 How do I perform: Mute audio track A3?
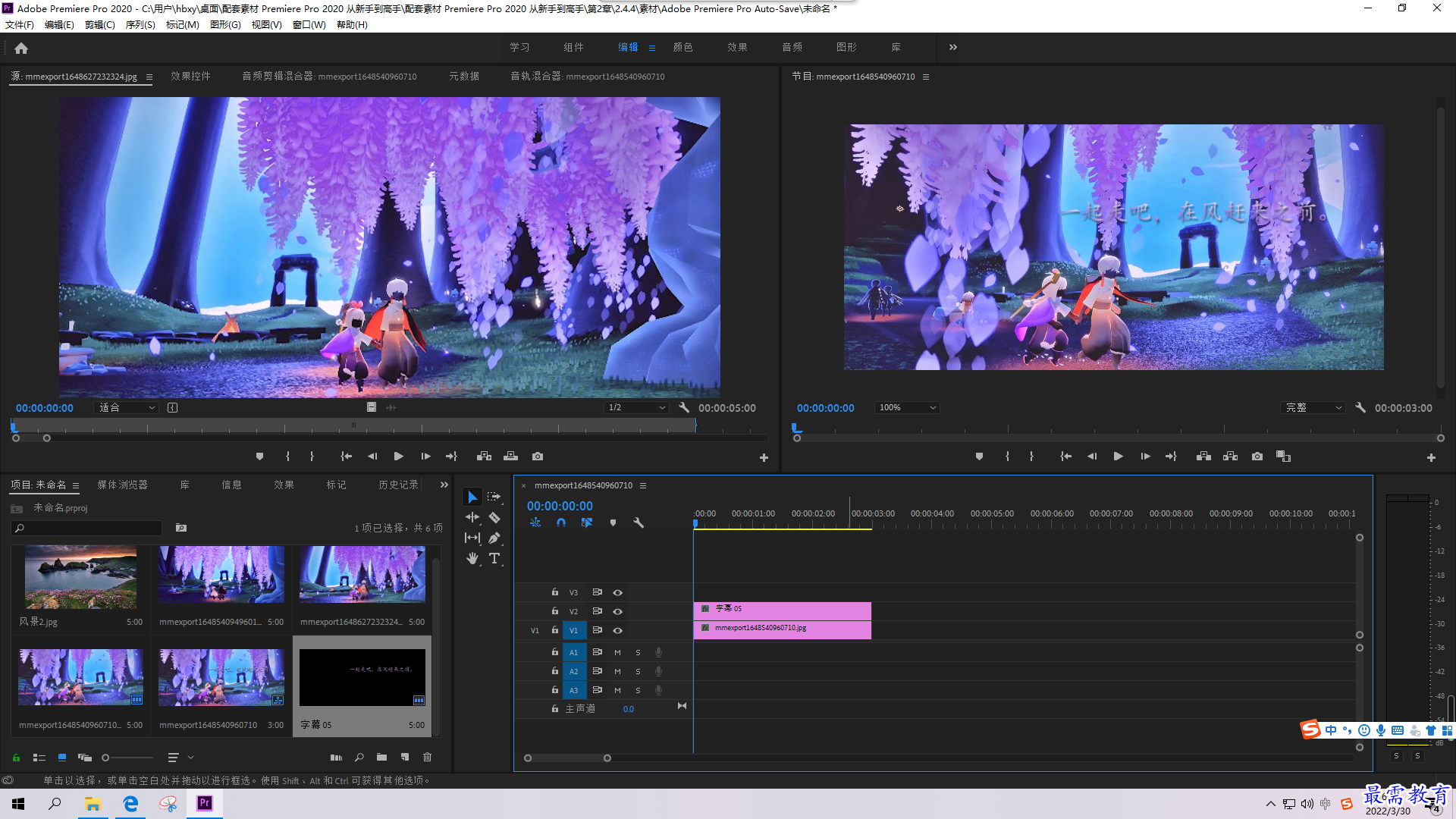[x=617, y=690]
